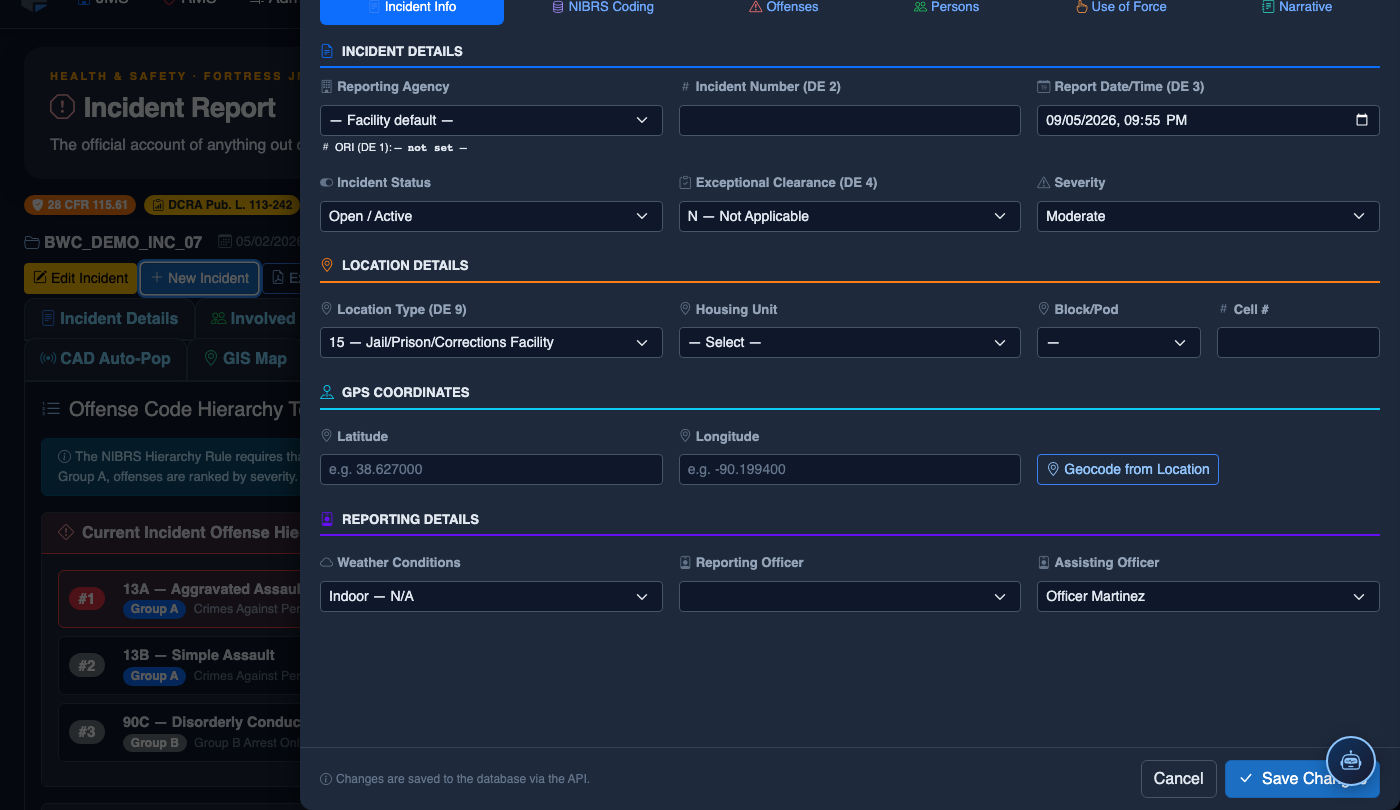
Task: Open the Block/Pod dropdown
Action: point(1119,342)
